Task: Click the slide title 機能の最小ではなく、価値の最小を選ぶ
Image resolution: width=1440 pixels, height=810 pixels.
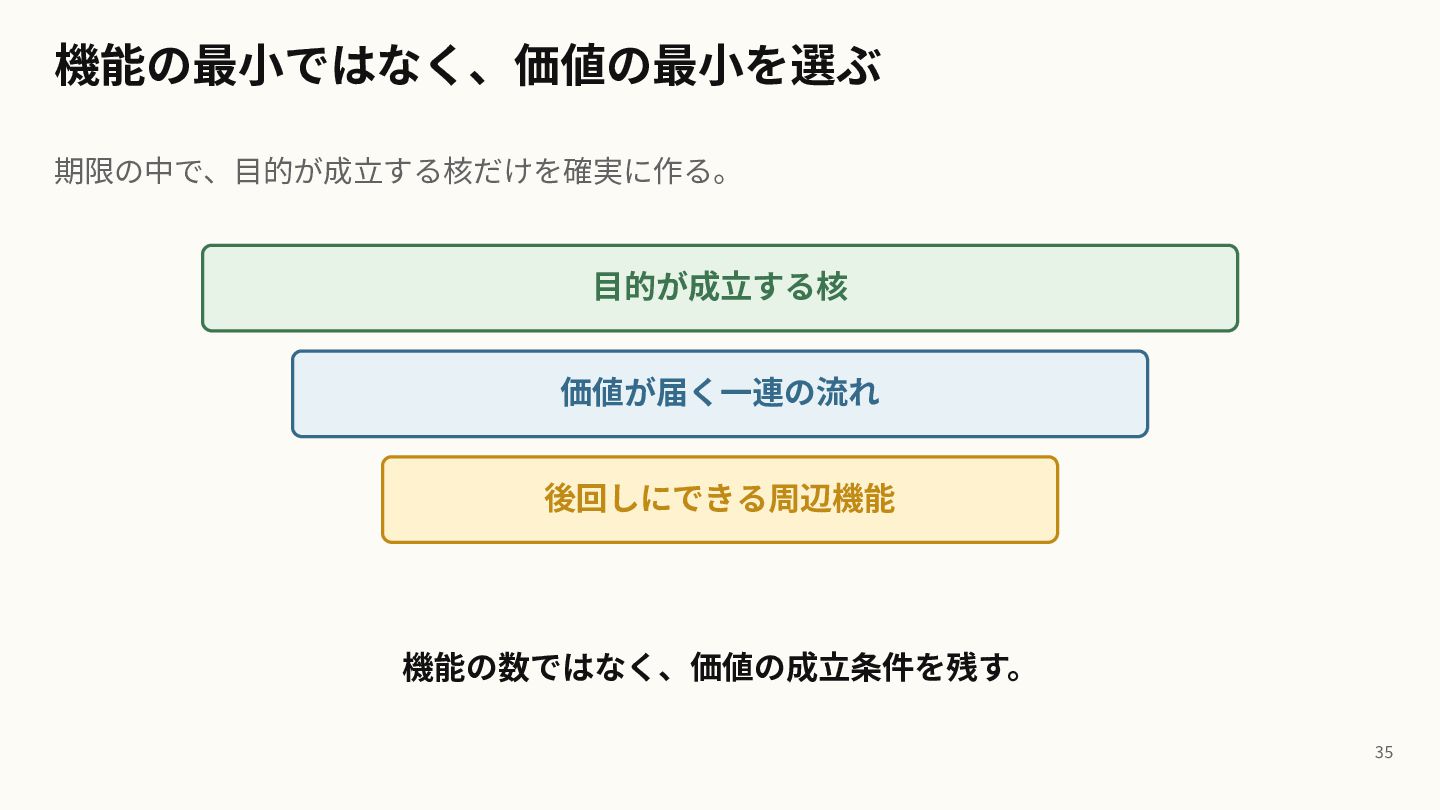Action: 468,66
